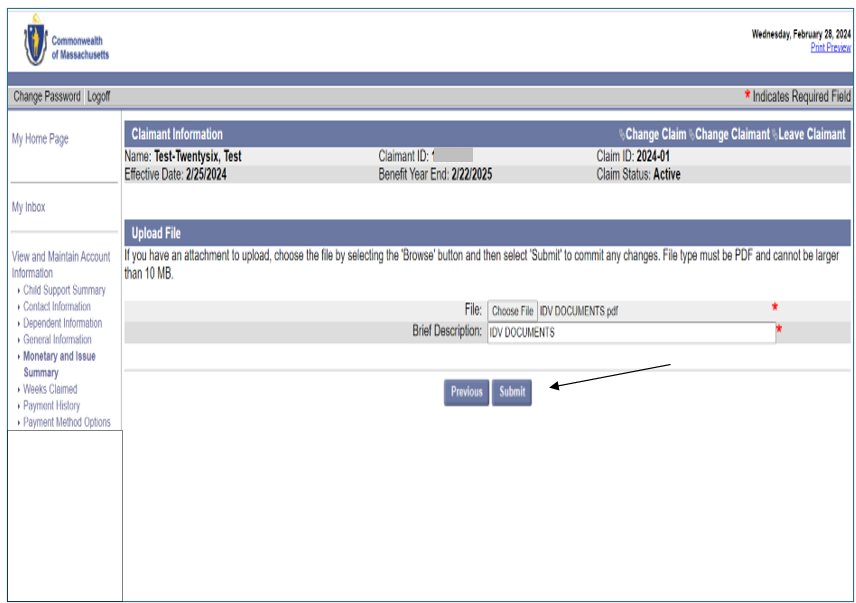Screen dimensions: 856x603
Task: Click the Choose File button
Action: coord(513,311)
